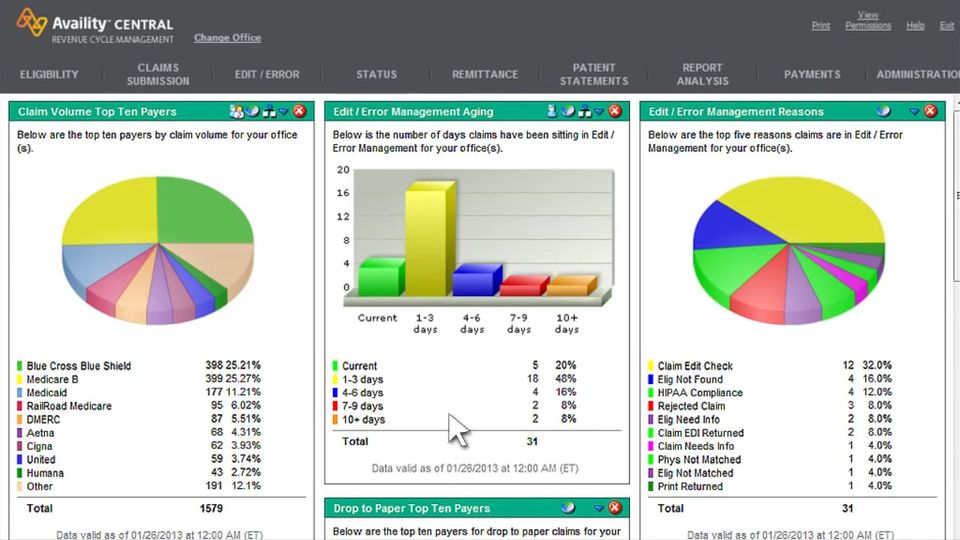960x540 pixels.
Task: Click chart icon in Drop to Paper panel header
Action: coord(568,508)
